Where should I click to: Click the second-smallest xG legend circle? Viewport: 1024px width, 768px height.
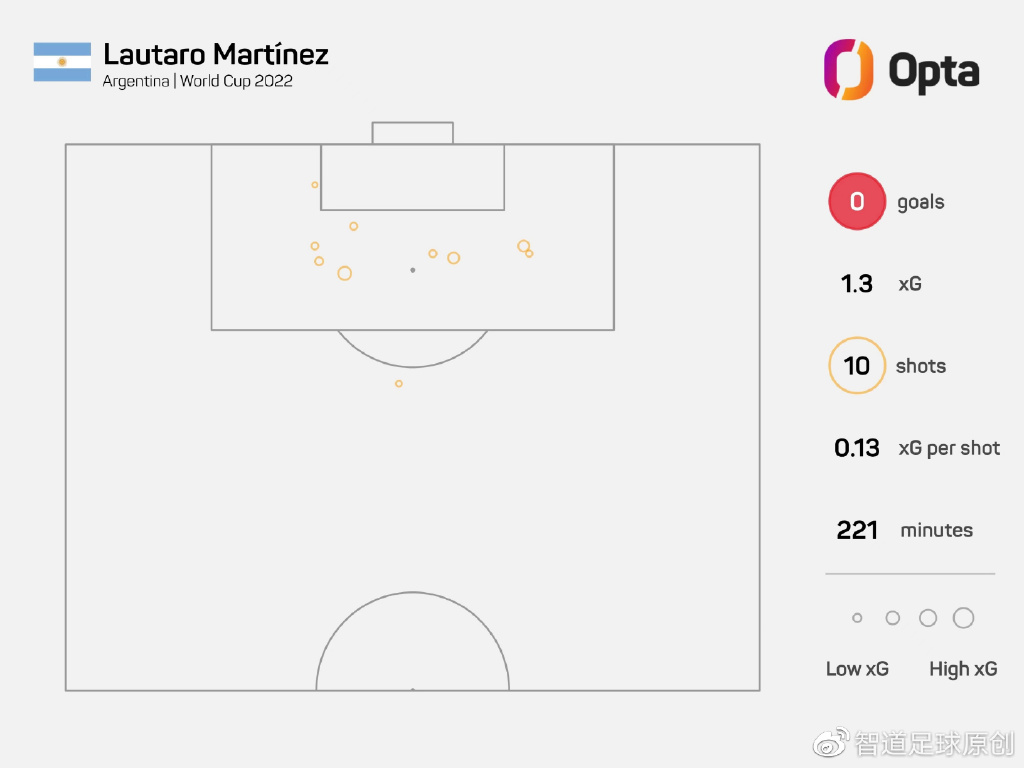pyautogui.click(x=893, y=618)
